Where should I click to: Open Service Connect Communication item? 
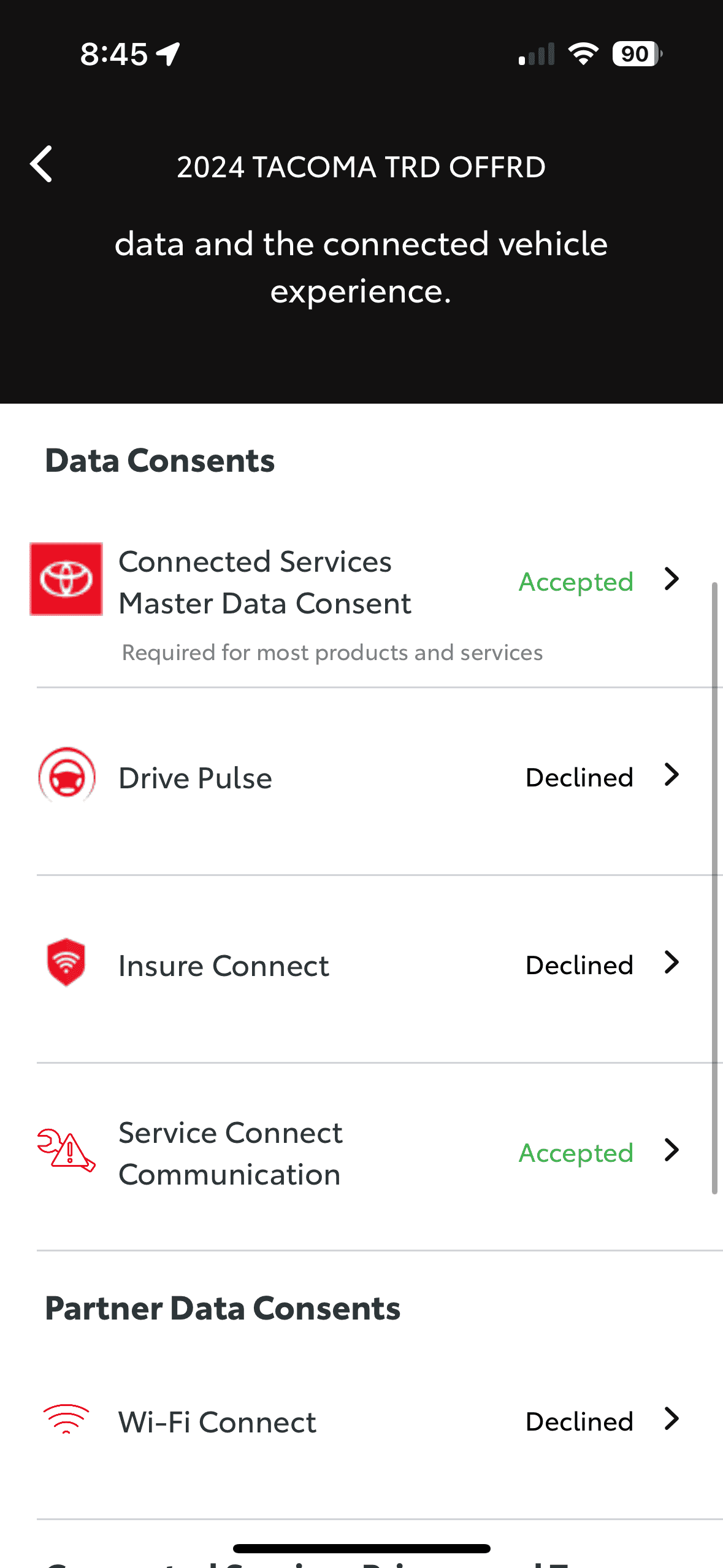(231, 1153)
